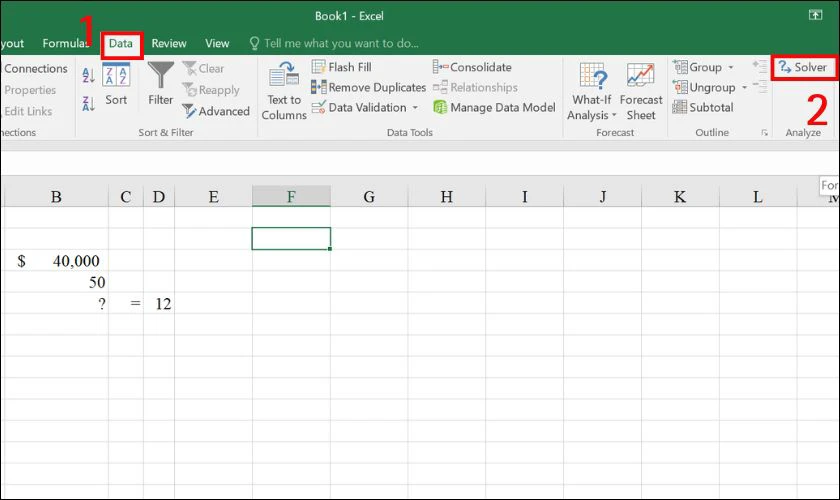This screenshot has width=840, height=500.
Task: Click Hide Detail outline icon
Action: point(760,86)
